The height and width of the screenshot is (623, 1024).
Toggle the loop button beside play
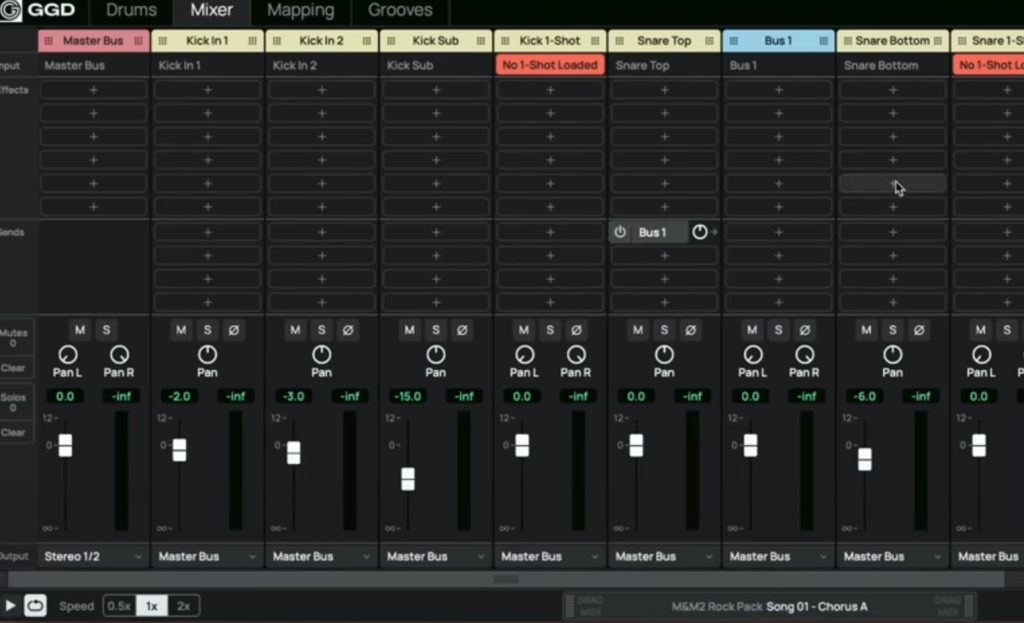[35, 605]
